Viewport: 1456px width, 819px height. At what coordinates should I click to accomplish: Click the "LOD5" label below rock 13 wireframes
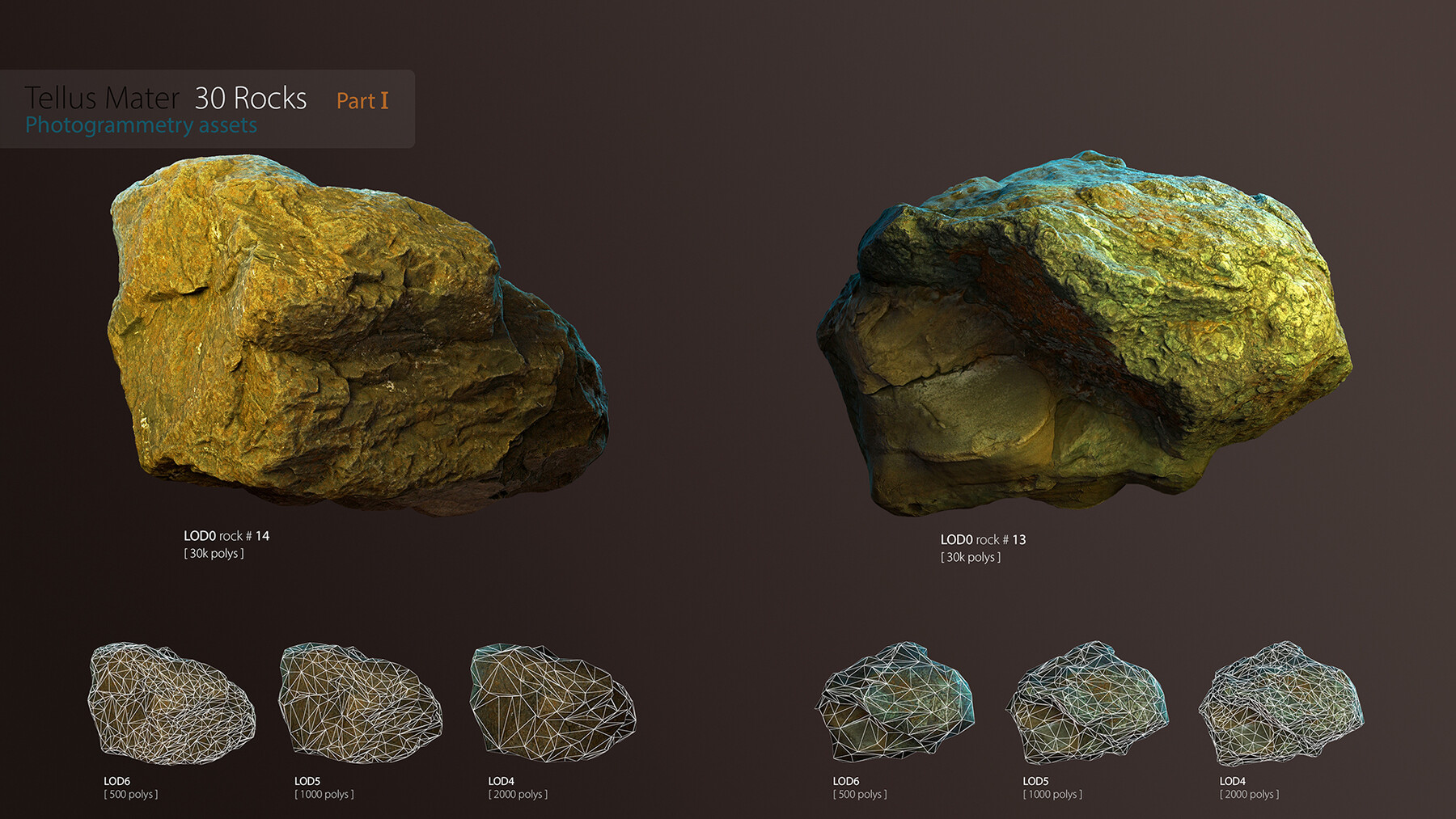pyautogui.click(x=1035, y=781)
